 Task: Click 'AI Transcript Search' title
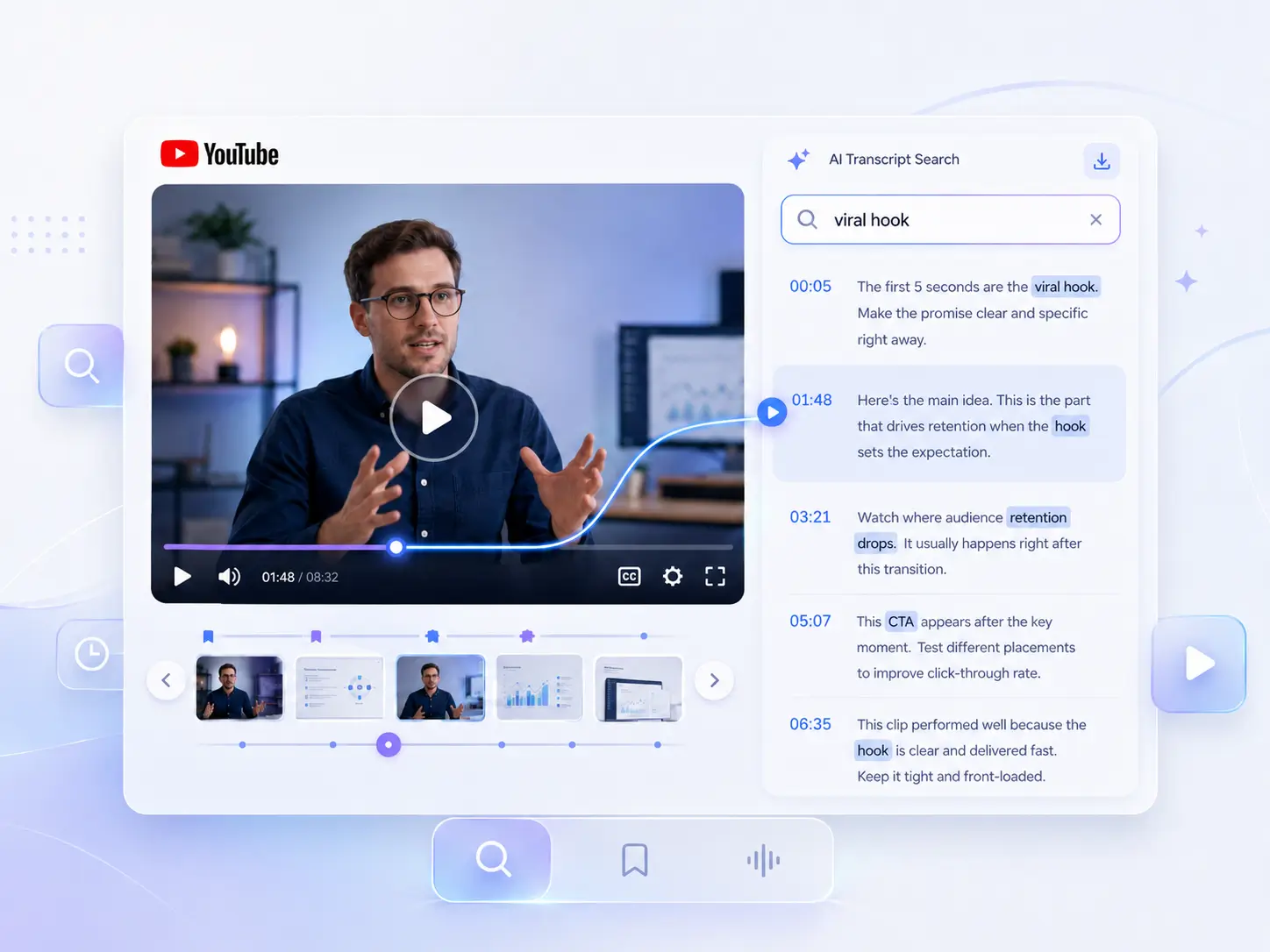(894, 159)
